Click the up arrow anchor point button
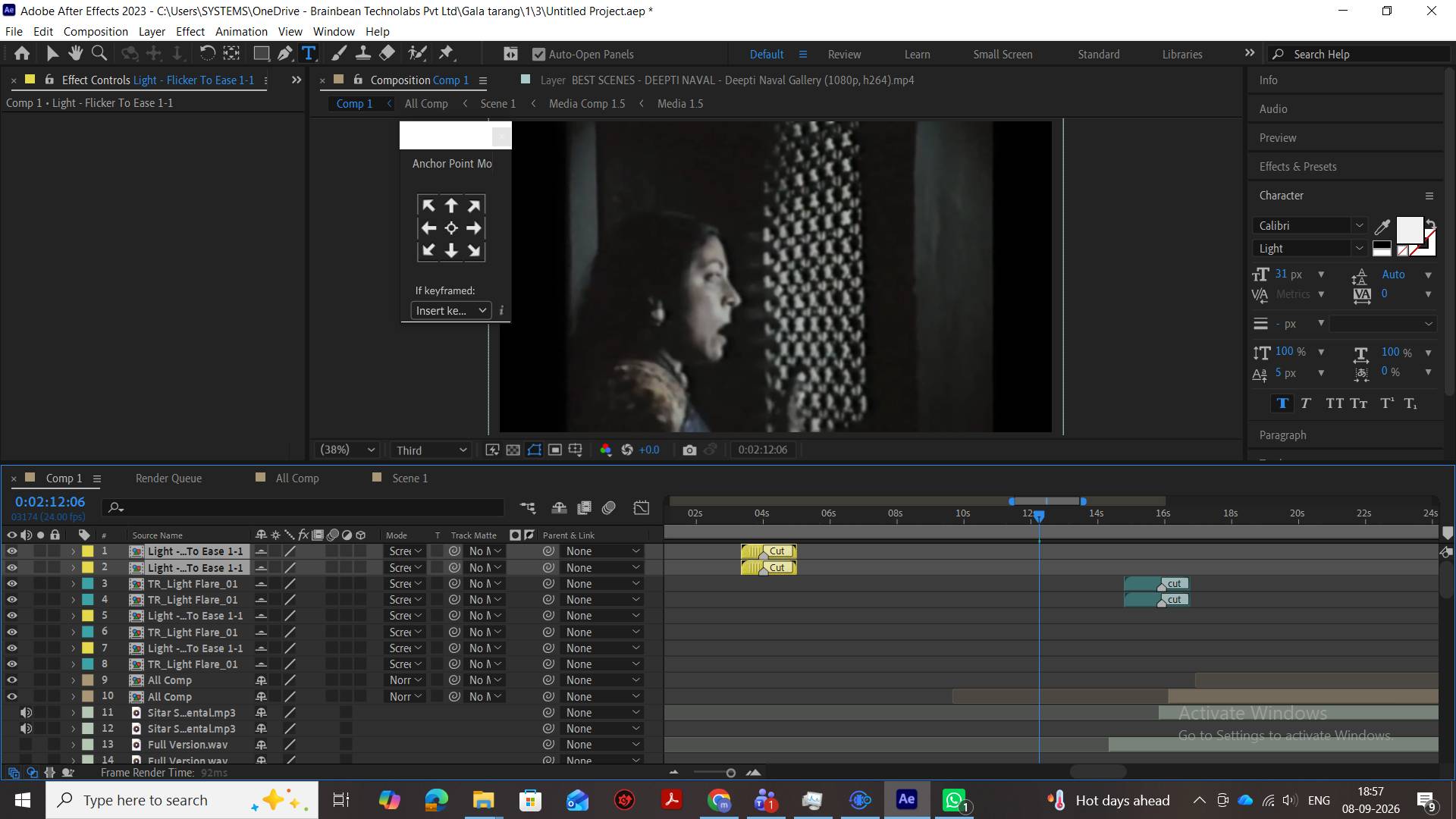Screen dimensions: 1456x819 point(451,206)
